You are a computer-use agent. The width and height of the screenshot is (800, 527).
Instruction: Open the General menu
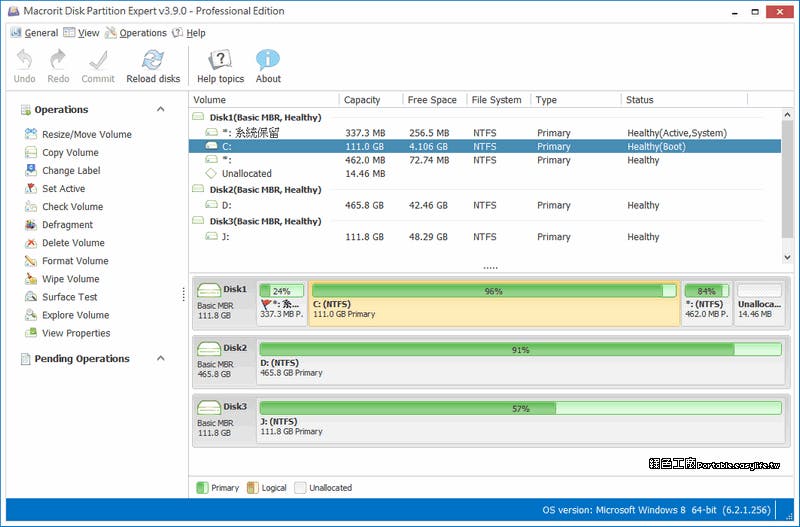pyautogui.click(x=40, y=33)
